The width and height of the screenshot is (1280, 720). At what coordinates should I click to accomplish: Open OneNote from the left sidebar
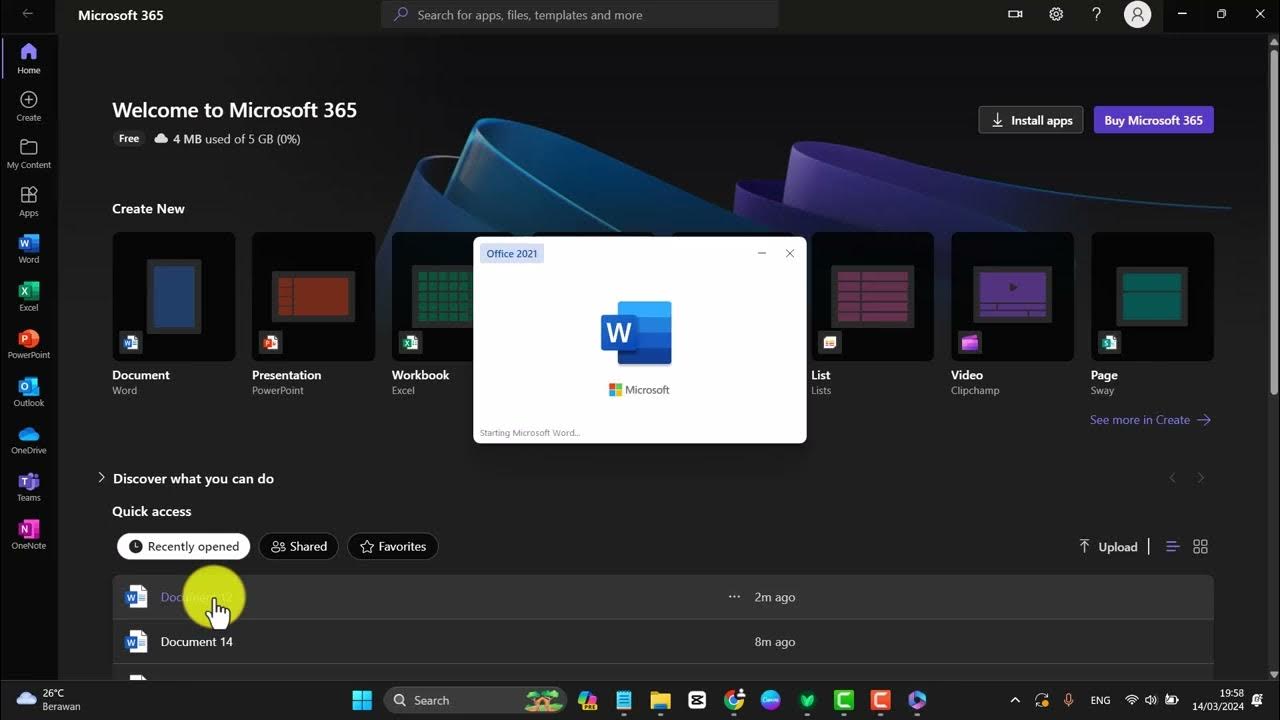(29, 534)
